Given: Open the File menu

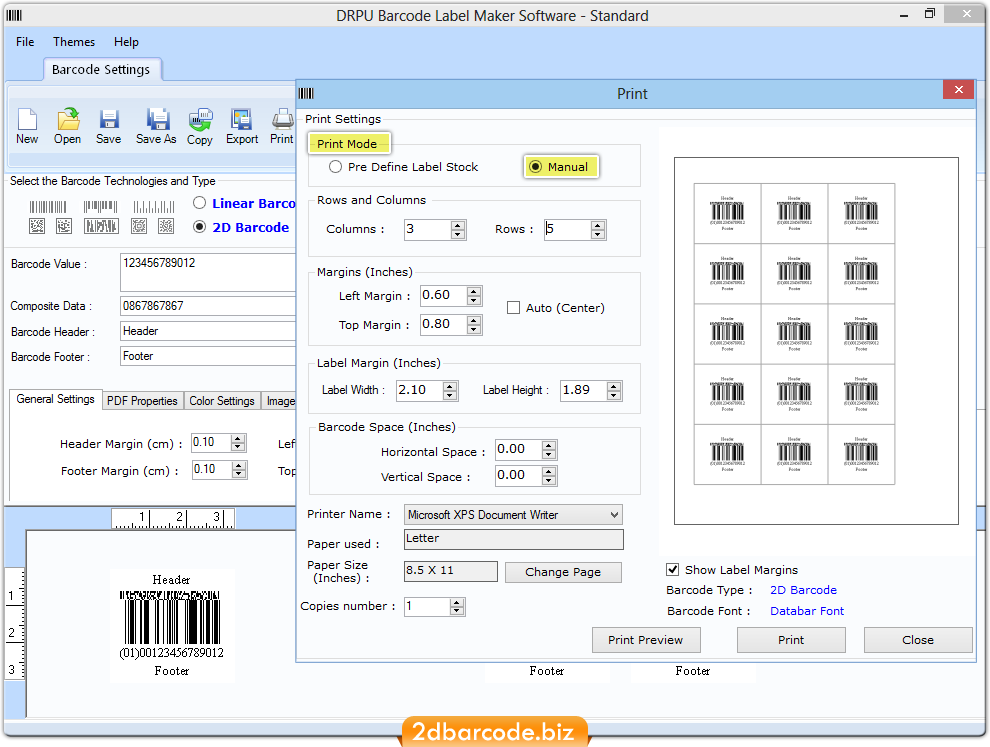Looking at the screenshot, I should (25, 42).
